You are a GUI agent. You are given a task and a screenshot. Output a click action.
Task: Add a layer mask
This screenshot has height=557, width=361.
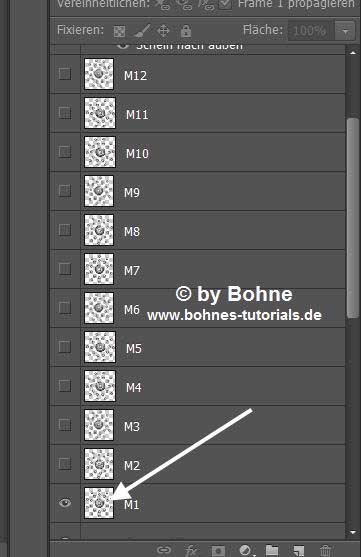click(x=218, y=551)
